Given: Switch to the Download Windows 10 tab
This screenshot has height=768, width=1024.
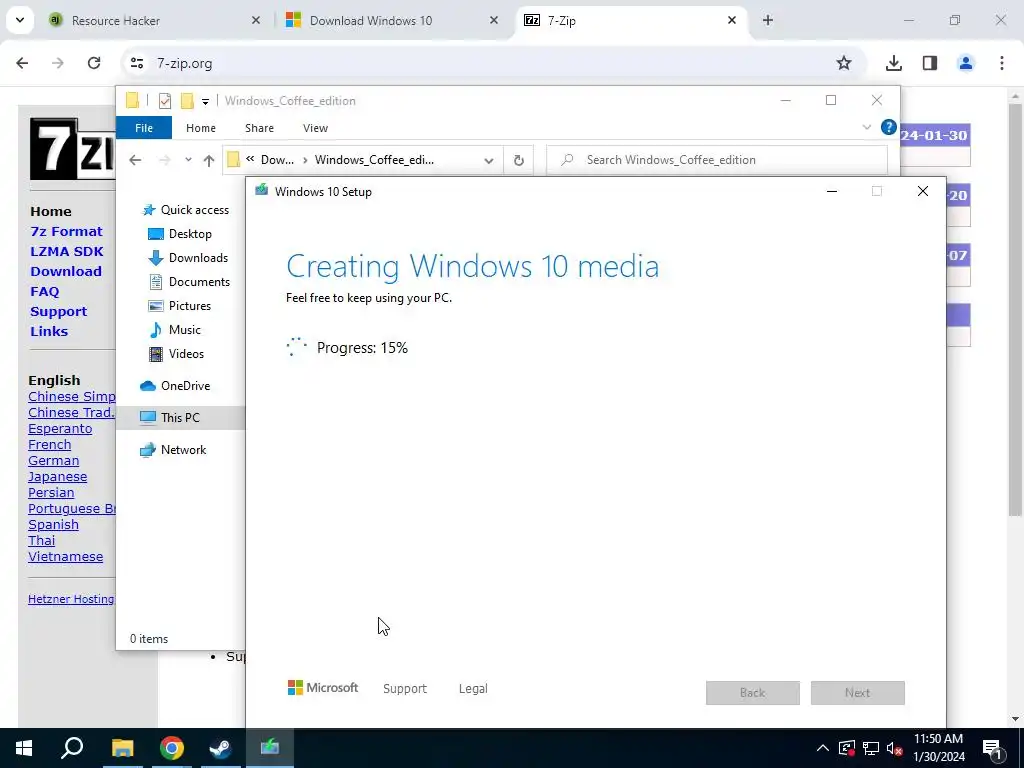Looking at the screenshot, I should point(392,20).
